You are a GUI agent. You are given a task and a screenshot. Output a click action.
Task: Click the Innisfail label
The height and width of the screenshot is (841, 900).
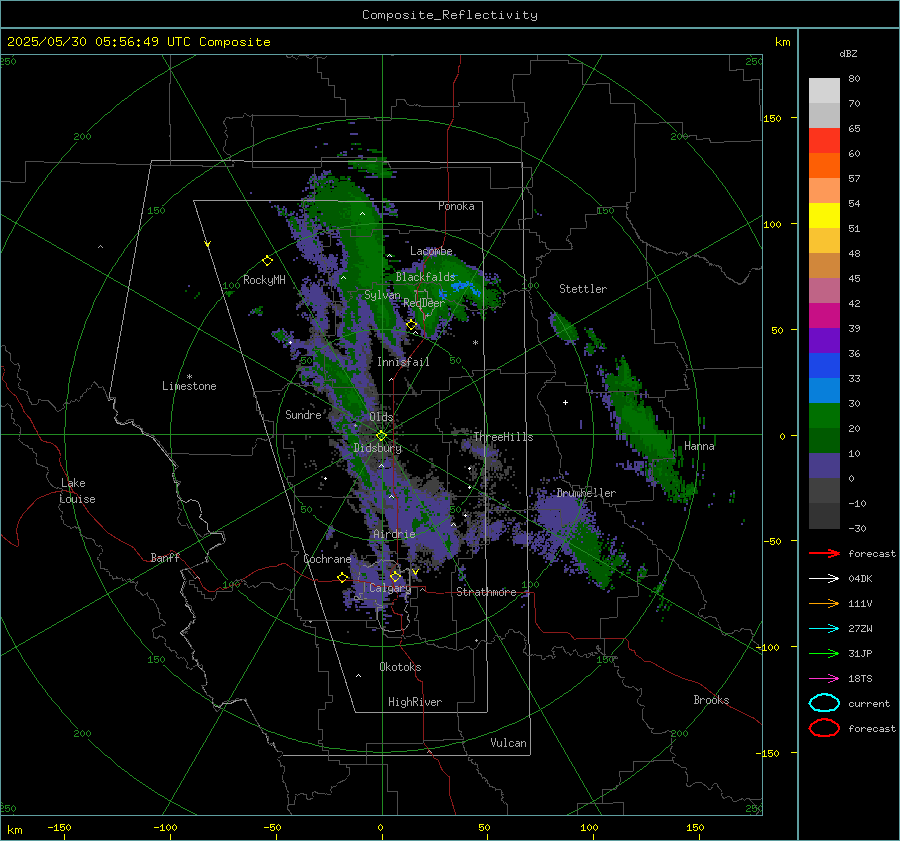pyautogui.click(x=403, y=362)
